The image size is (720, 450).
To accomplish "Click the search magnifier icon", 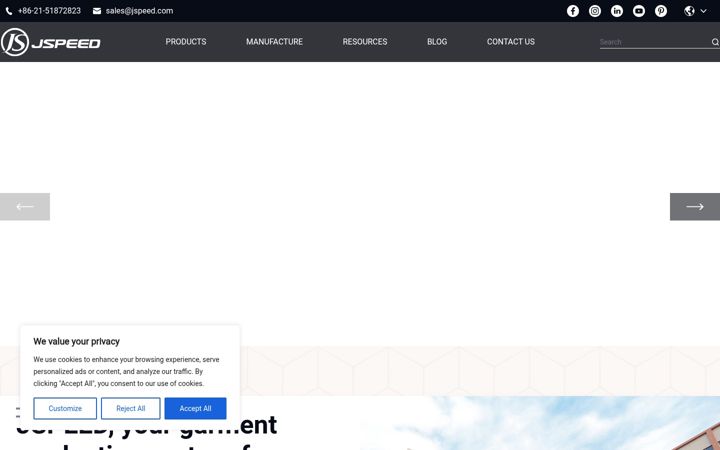I will tap(715, 42).
